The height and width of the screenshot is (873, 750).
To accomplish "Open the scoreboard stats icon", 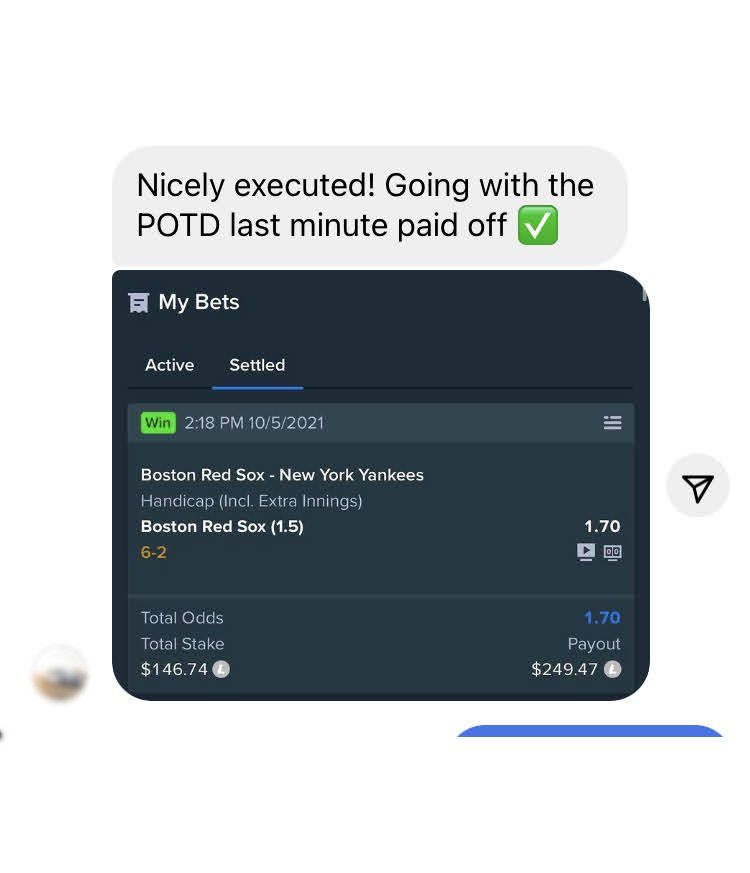I will click(x=612, y=552).
